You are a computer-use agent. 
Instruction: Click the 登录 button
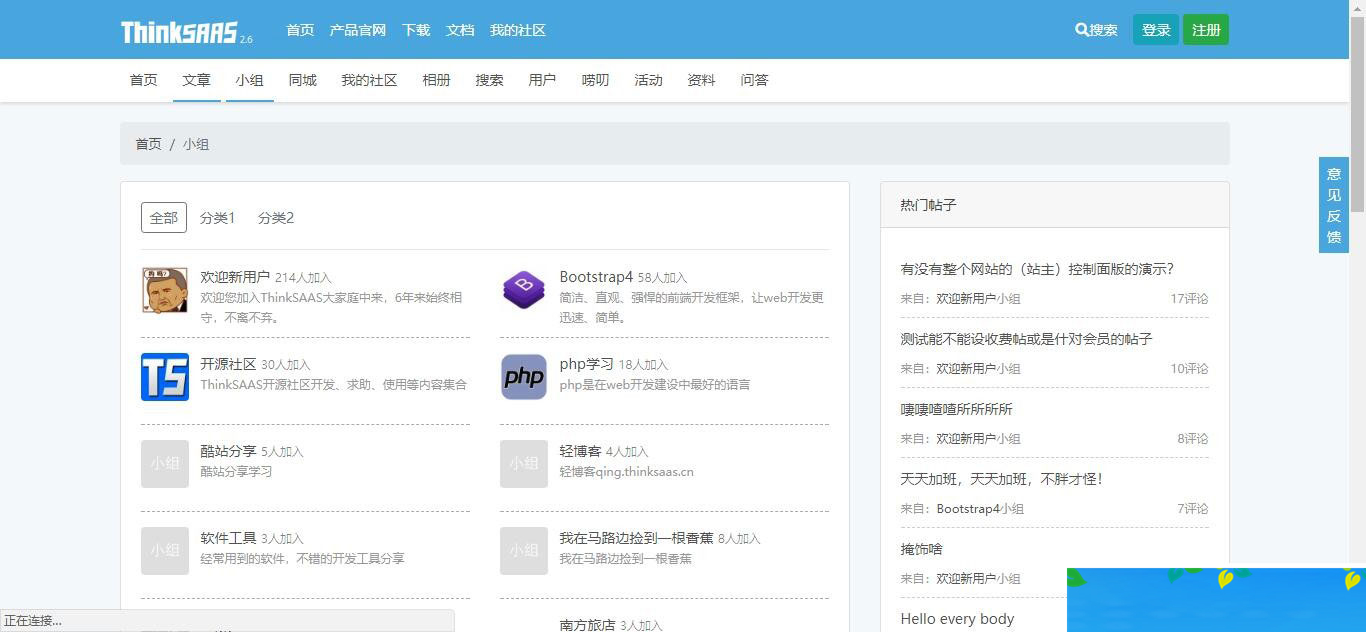(1155, 29)
